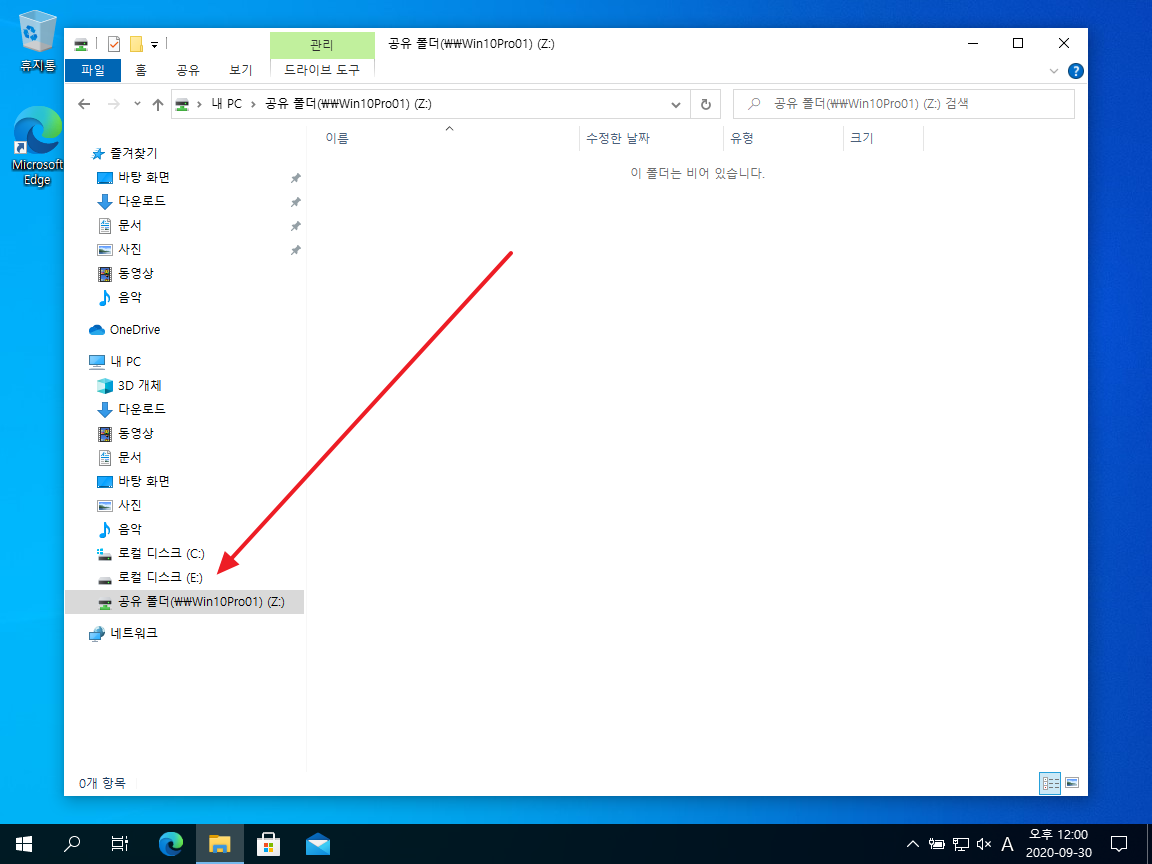Open taskbar search magnifier
The height and width of the screenshot is (864, 1152).
tap(72, 844)
